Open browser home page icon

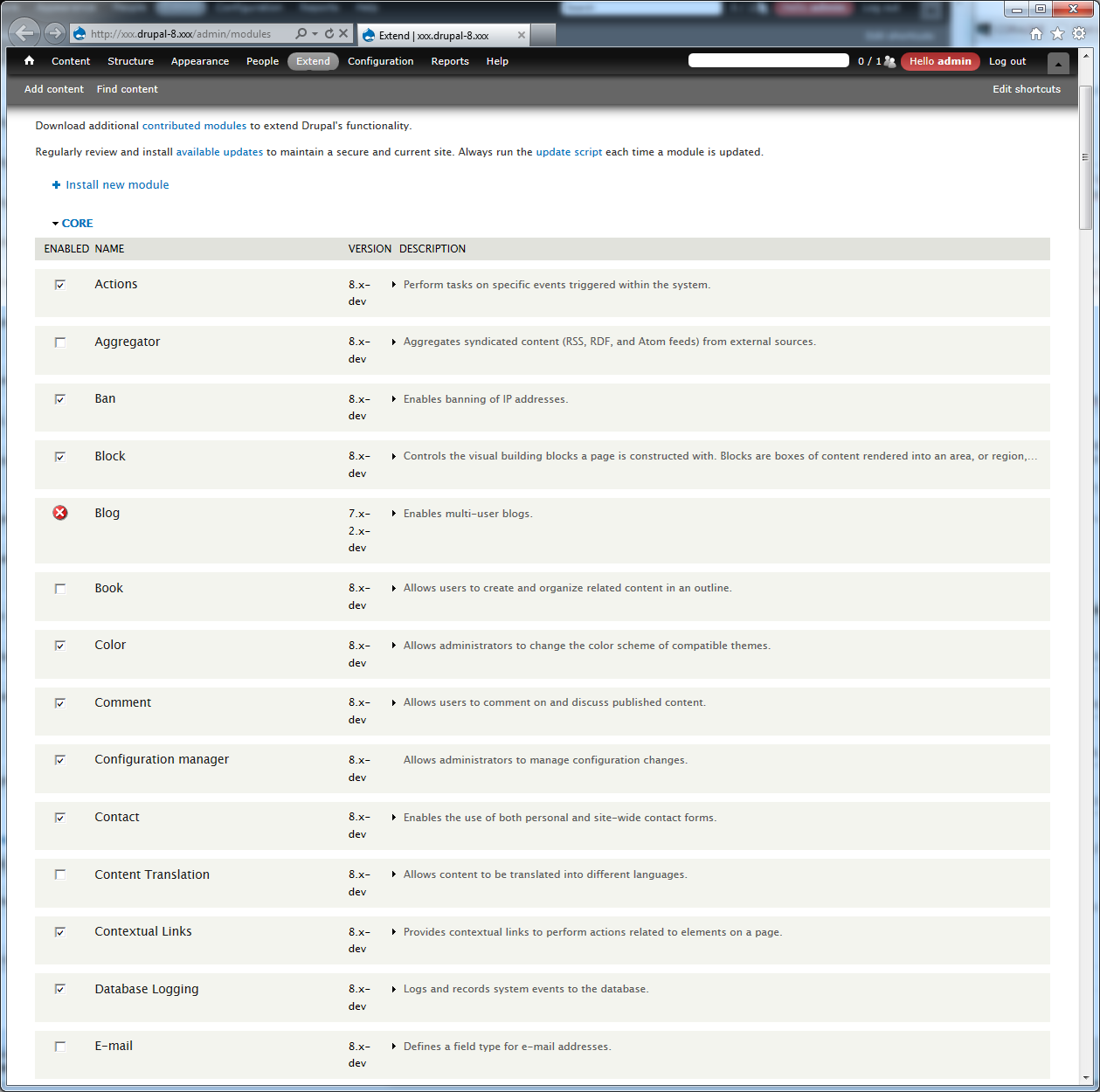pyautogui.click(x=1036, y=33)
